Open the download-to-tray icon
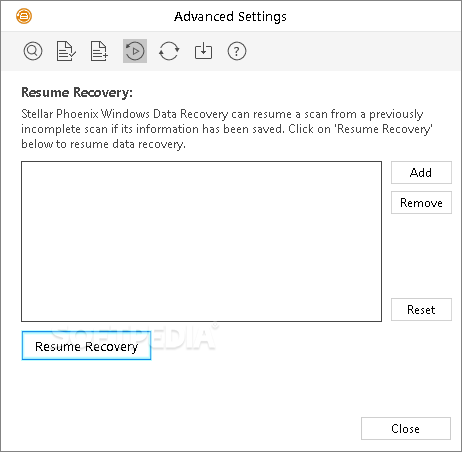Image resolution: width=462 pixels, height=452 pixels. click(x=203, y=51)
